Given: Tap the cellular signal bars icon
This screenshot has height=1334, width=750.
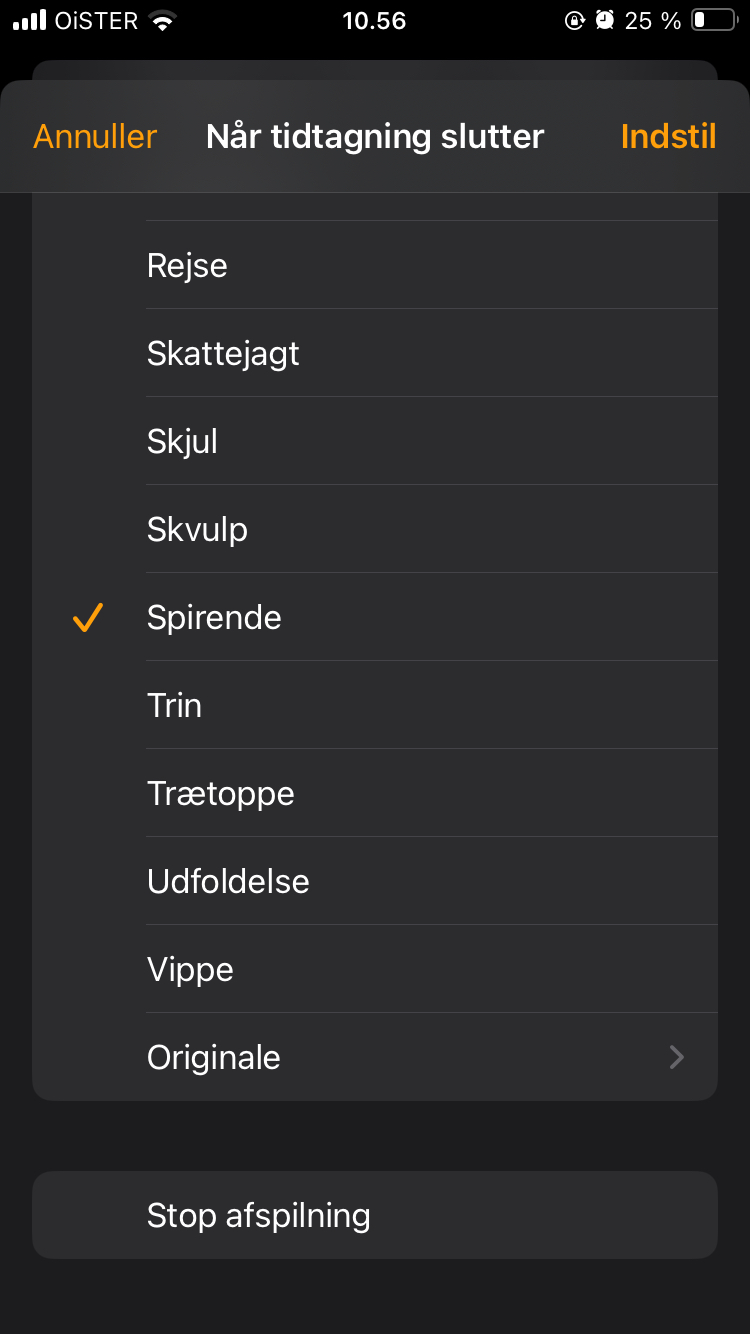Looking at the screenshot, I should click(x=30, y=20).
